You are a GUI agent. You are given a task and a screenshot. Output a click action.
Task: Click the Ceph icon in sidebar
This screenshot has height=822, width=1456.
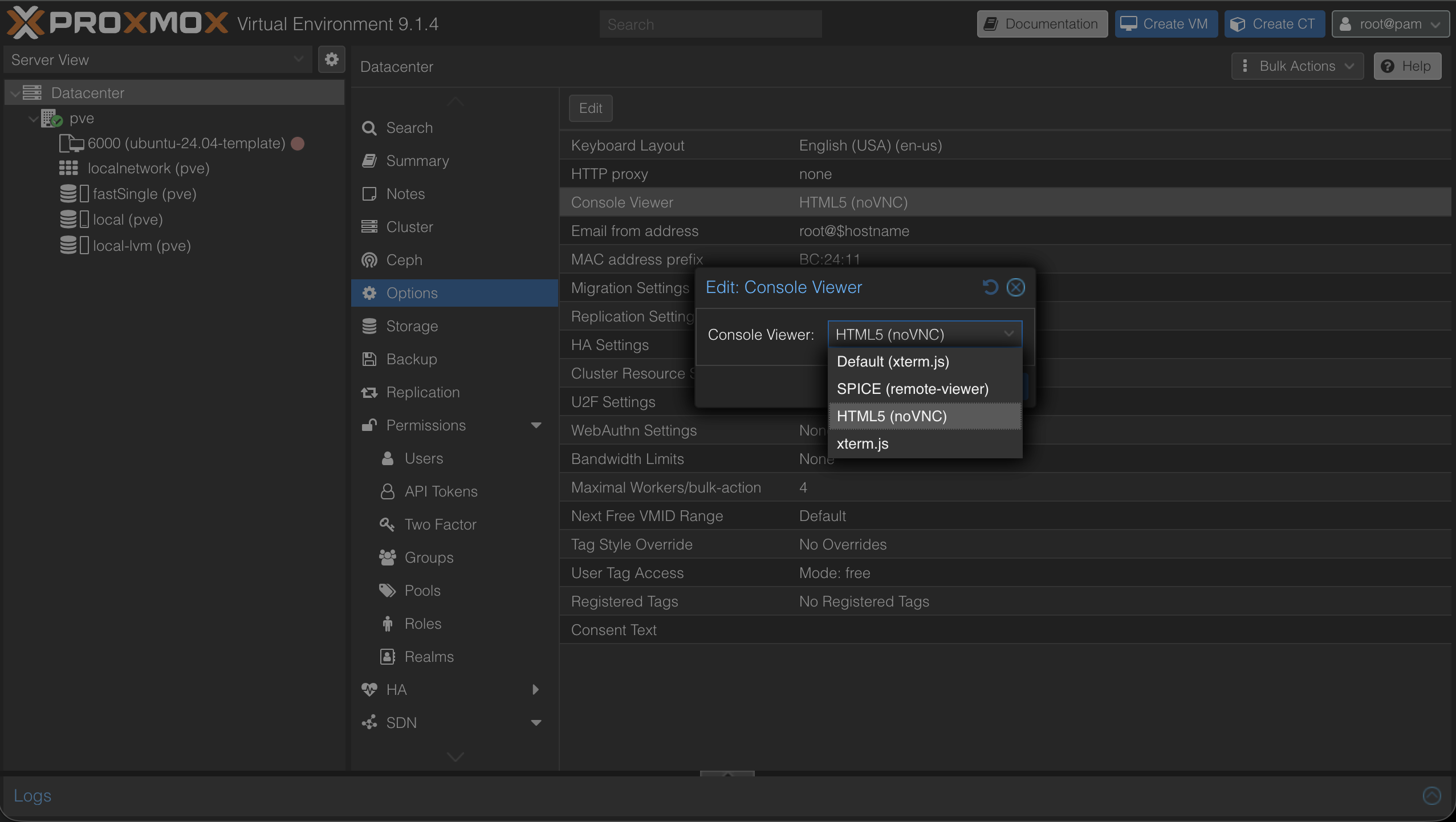(369, 259)
